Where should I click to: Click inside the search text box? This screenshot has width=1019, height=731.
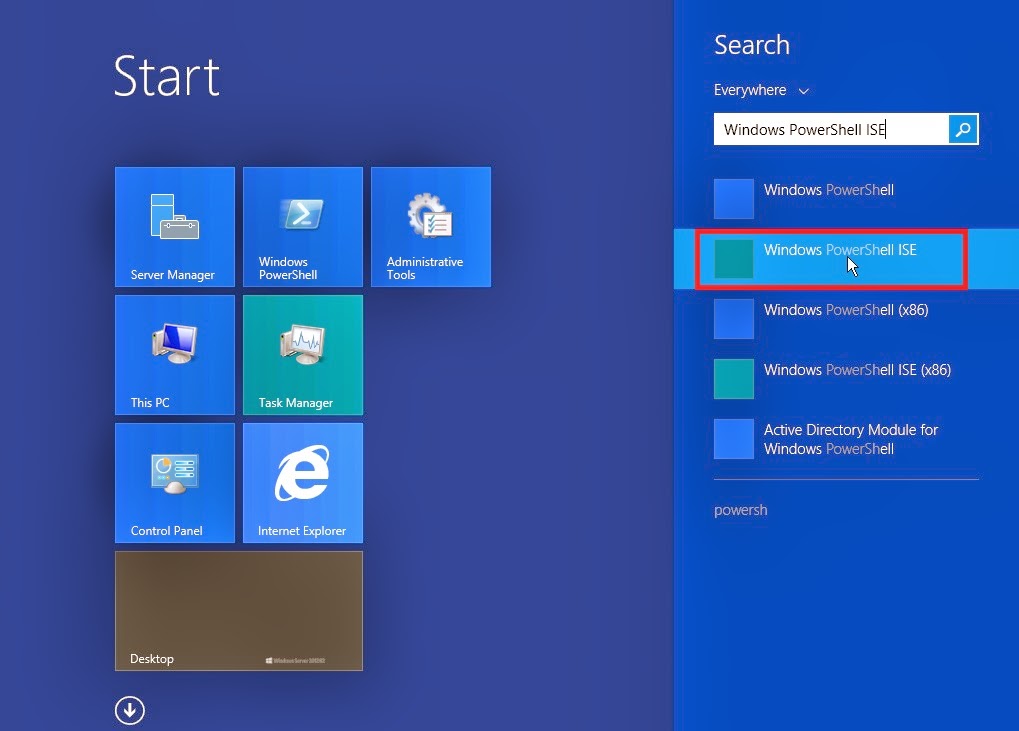coord(831,129)
